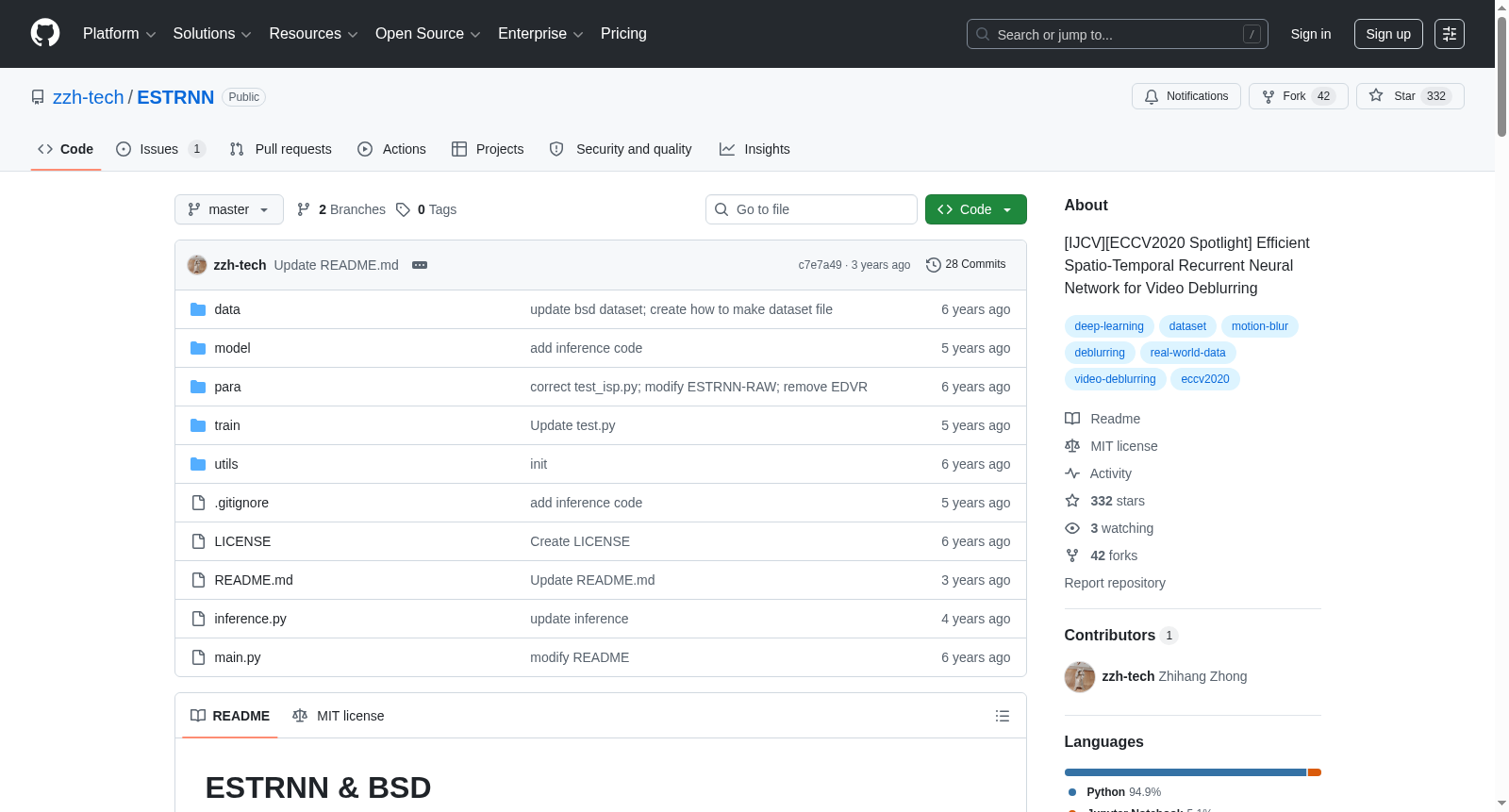Viewport: 1509px width, 812px height.
Task: Click the contributor avatar of Zhihang Zhong
Action: pyautogui.click(x=1080, y=676)
